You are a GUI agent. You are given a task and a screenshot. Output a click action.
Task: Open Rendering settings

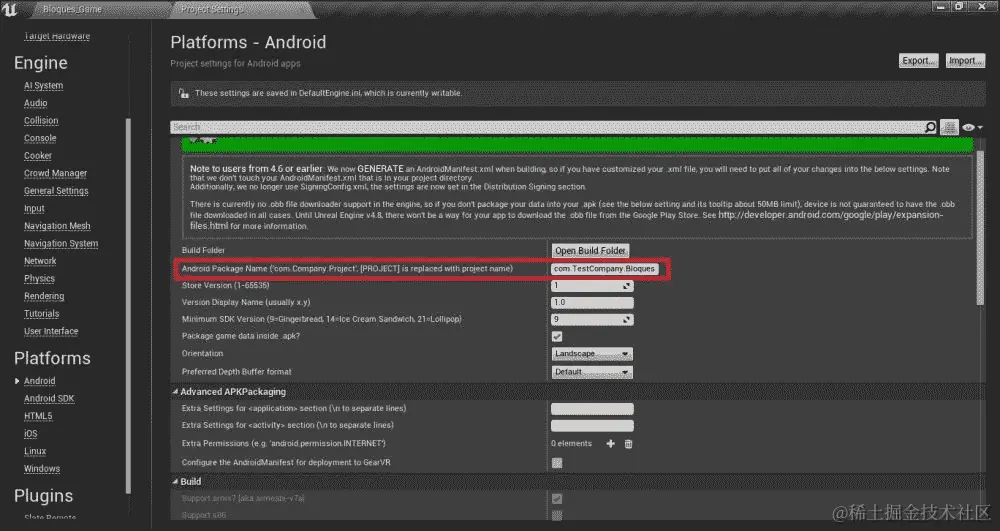click(44, 296)
